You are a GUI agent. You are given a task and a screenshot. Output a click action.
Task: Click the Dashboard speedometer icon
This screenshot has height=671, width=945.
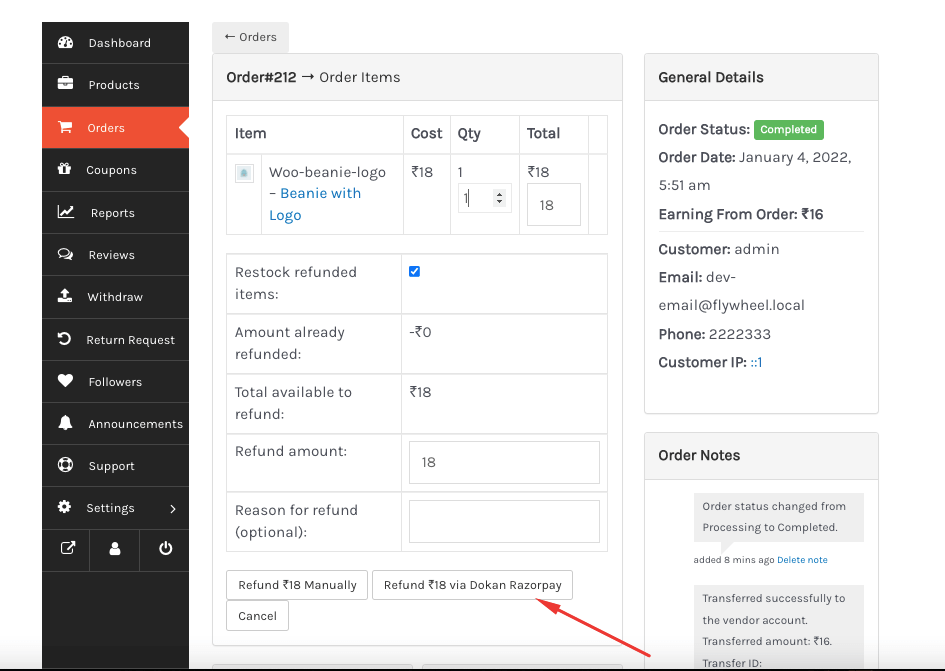pos(66,43)
